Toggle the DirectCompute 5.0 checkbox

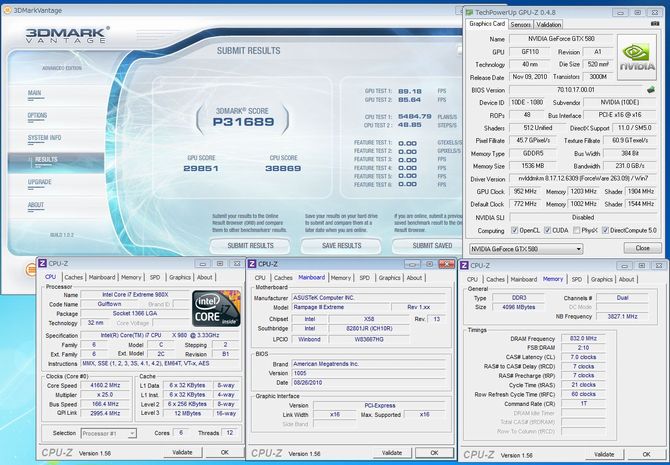(x=605, y=230)
